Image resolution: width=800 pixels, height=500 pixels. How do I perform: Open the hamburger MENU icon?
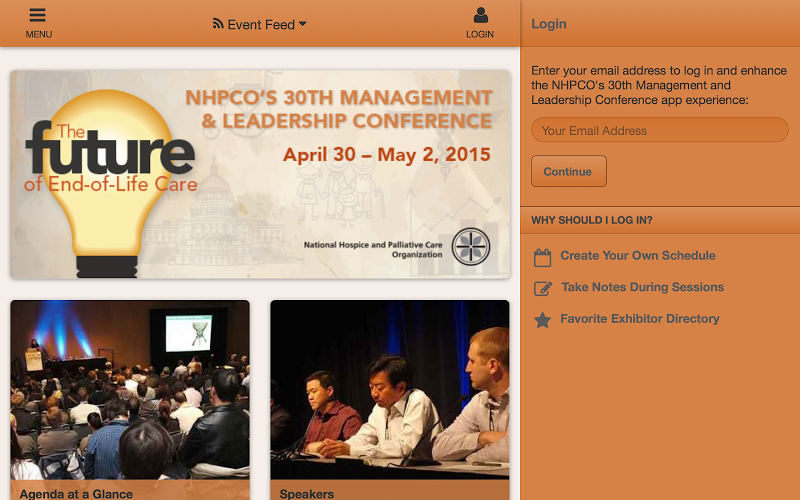pos(38,15)
